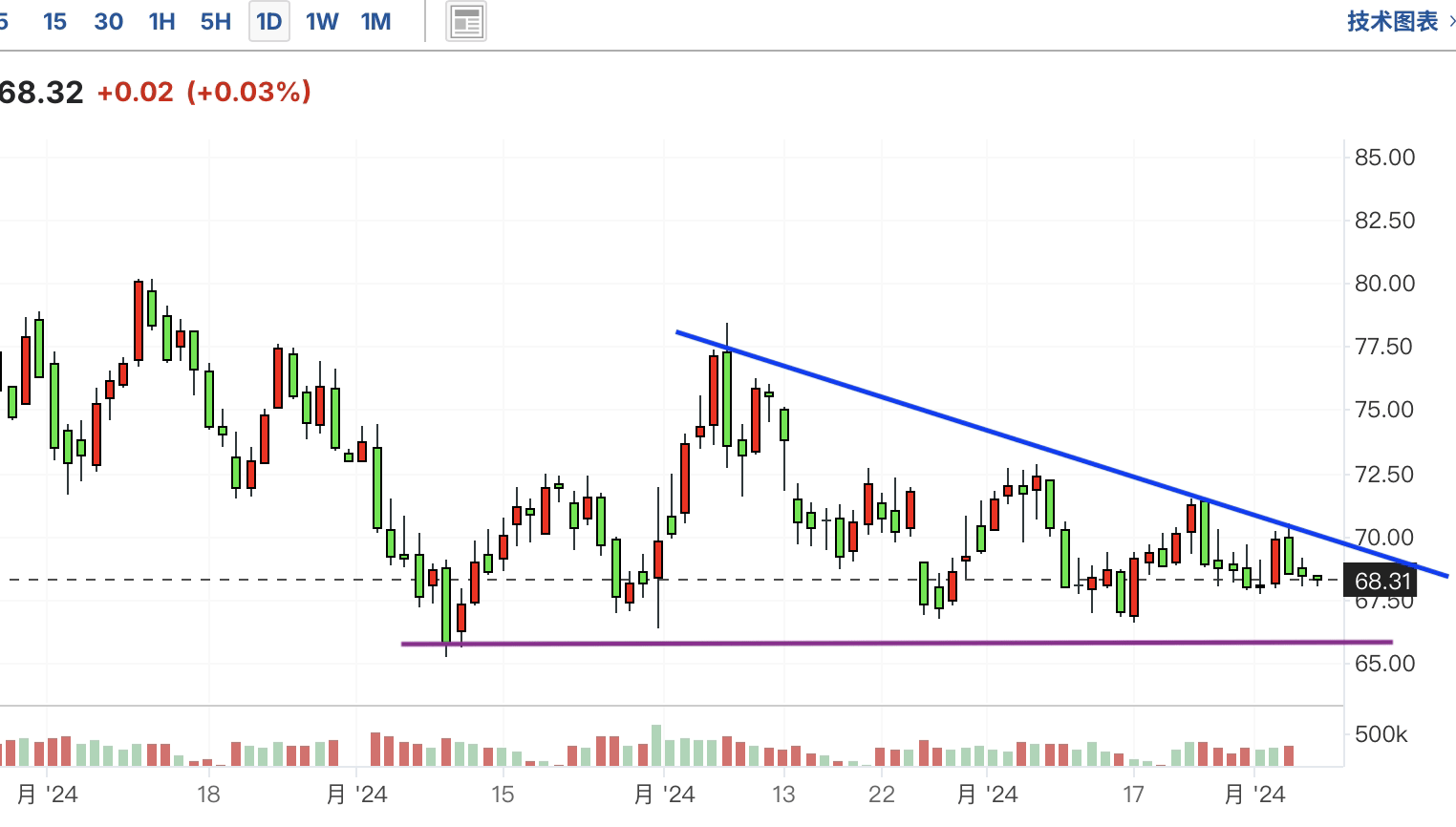1456x827 pixels.
Task: Click the date label 17
Action: 1133,795
